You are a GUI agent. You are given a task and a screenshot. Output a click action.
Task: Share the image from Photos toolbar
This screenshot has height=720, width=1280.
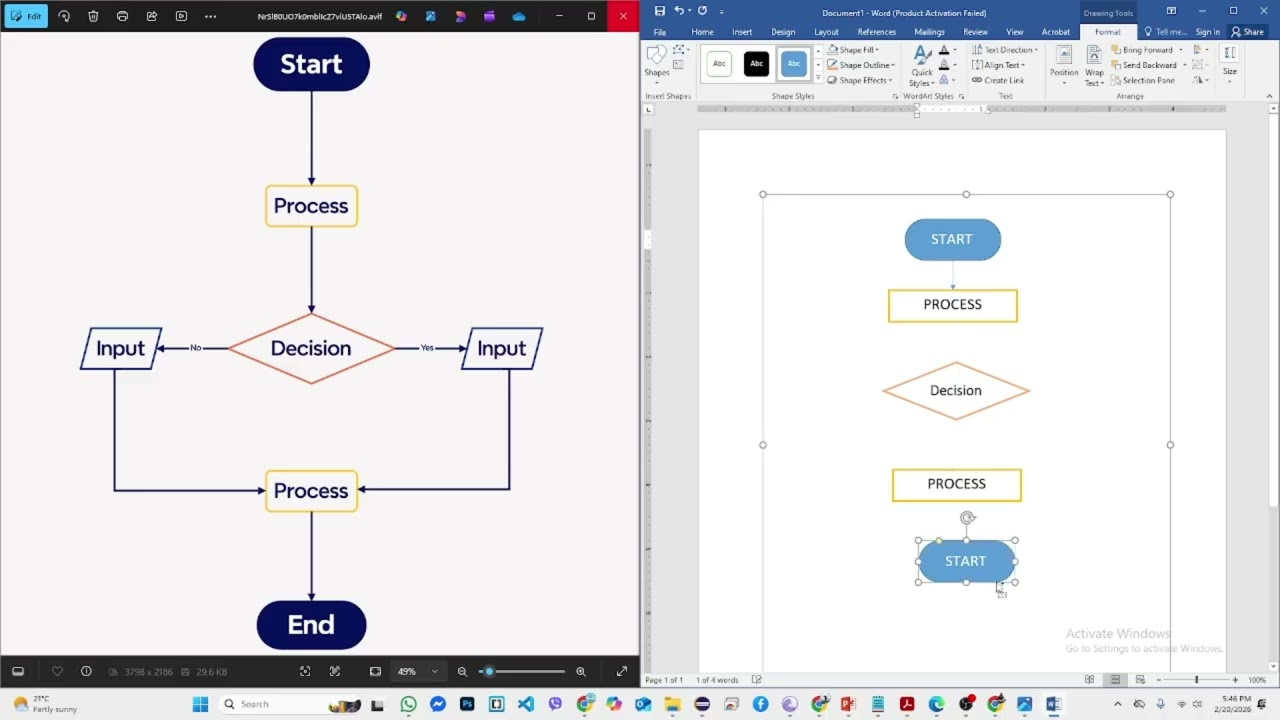pos(152,16)
